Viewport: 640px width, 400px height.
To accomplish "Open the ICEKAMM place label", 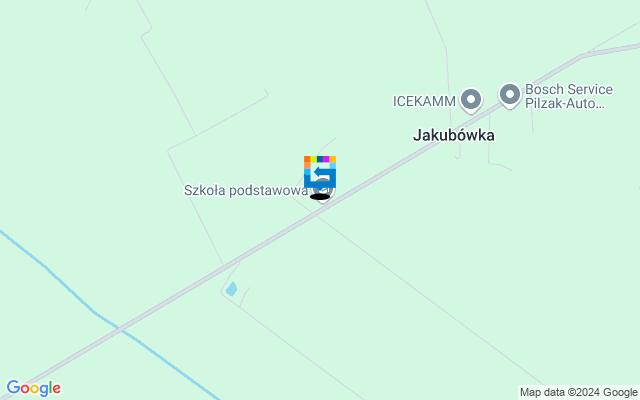I will coord(424,101).
